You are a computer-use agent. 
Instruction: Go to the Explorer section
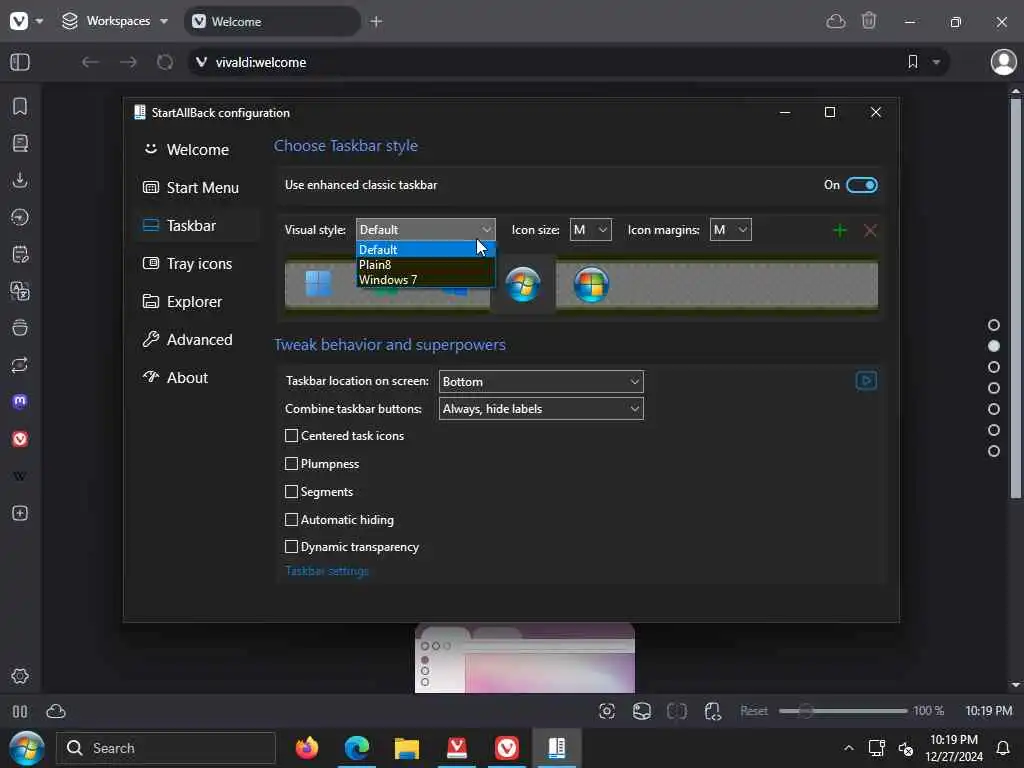click(x=197, y=302)
